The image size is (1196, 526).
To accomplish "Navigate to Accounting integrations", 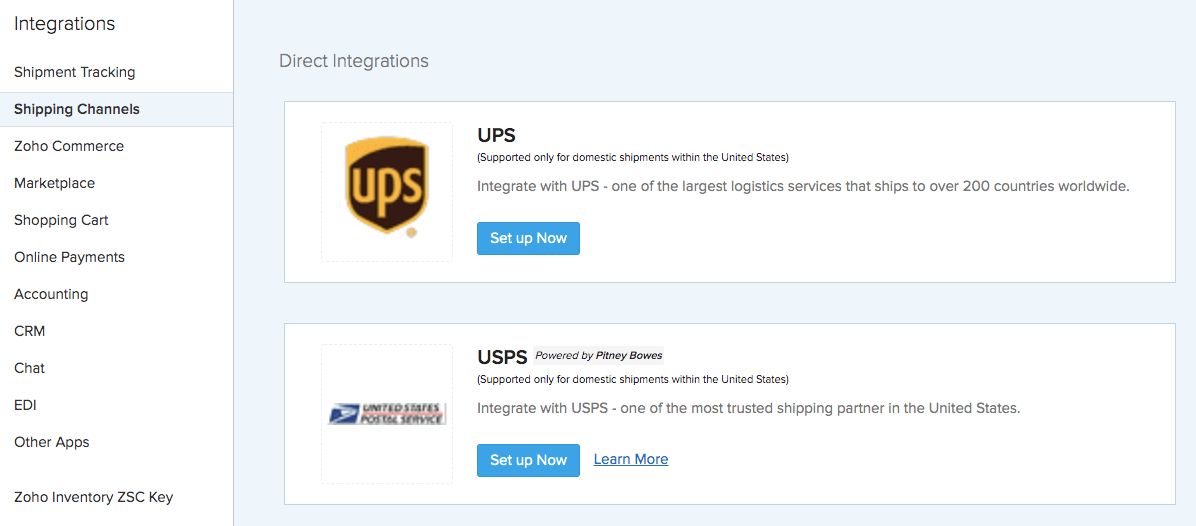I will [51, 294].
